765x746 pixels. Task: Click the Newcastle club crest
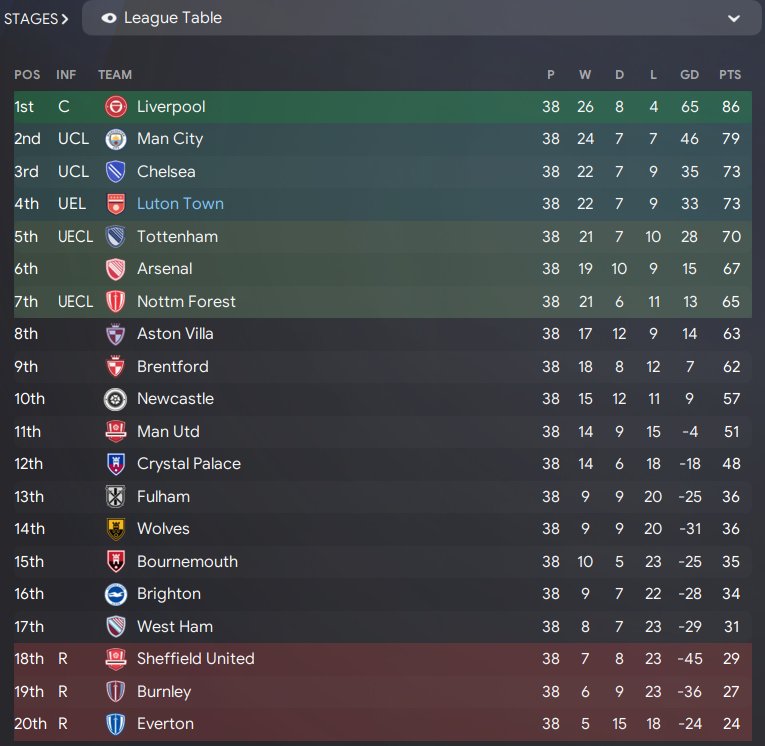click(x=116, y=399)
